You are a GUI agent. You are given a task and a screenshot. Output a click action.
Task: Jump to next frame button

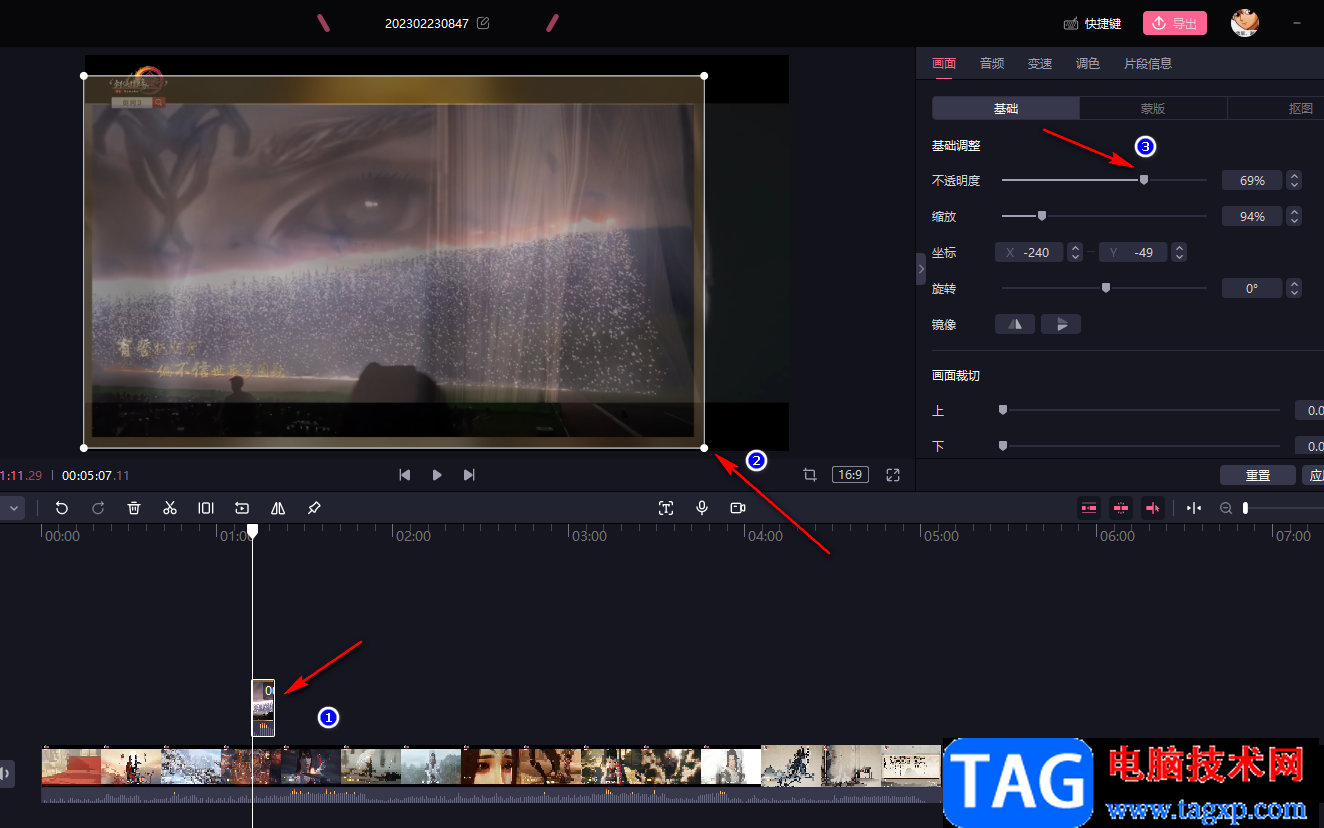(469, 475)
